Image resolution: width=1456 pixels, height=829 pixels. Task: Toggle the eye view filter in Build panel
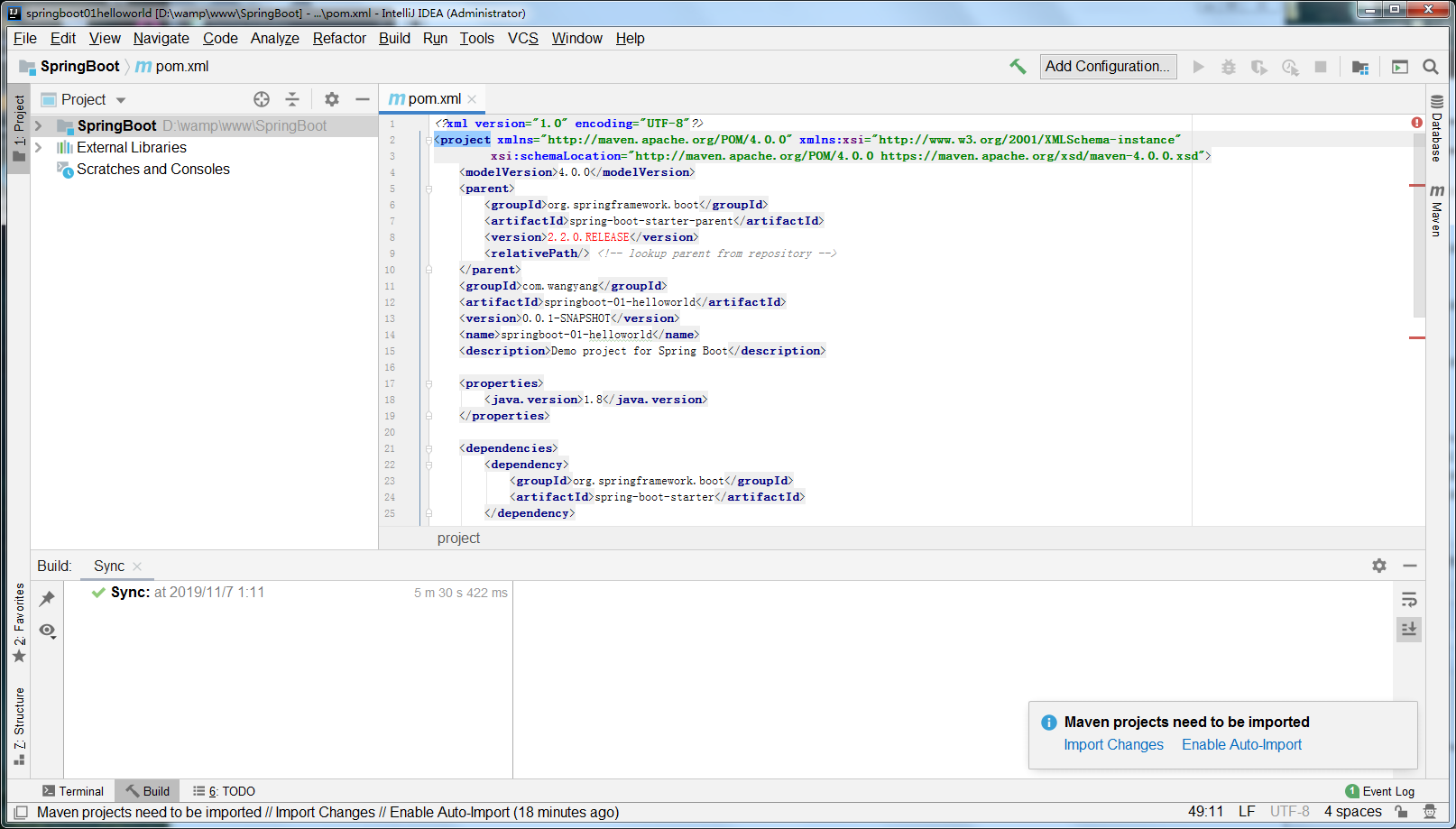pos(47,631)
